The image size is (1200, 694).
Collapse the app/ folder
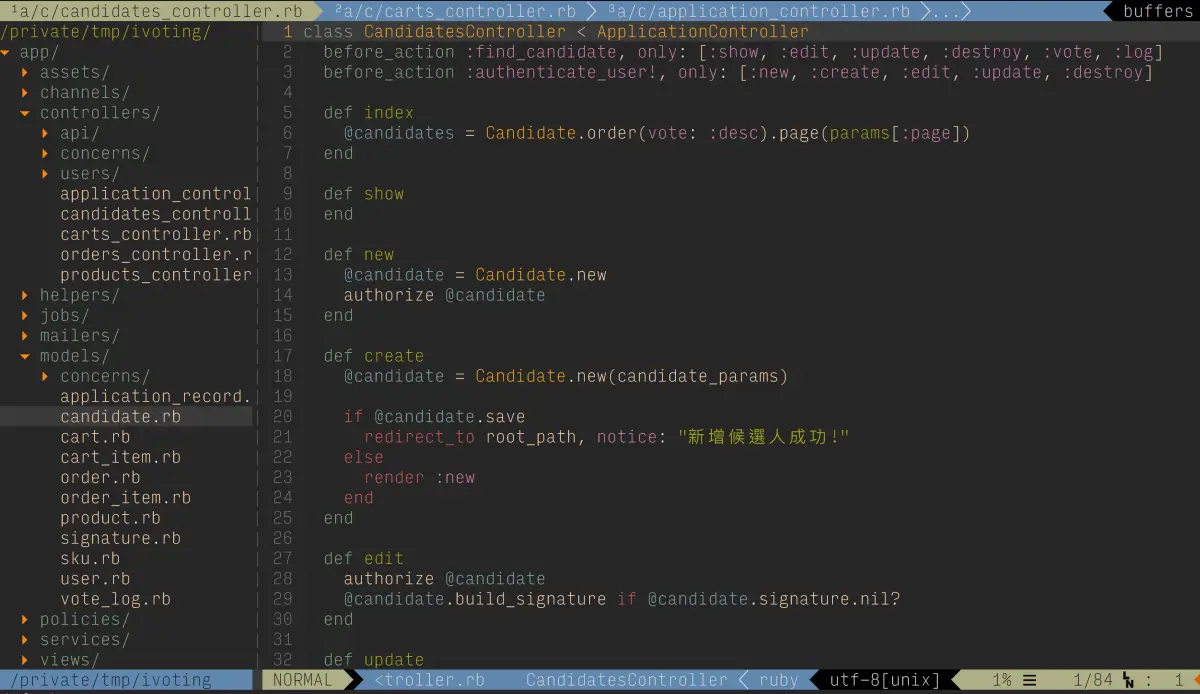(x=37, y=51)
